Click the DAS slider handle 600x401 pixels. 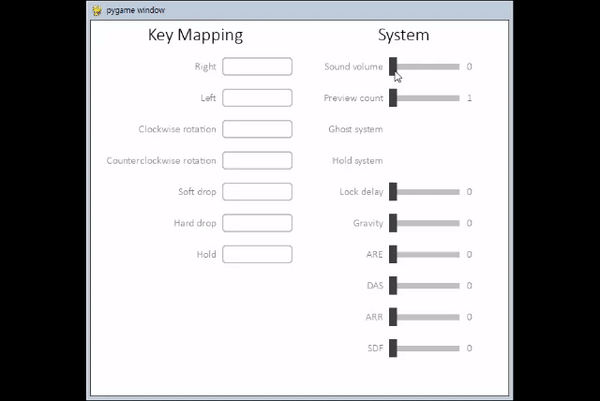(393, 286)
